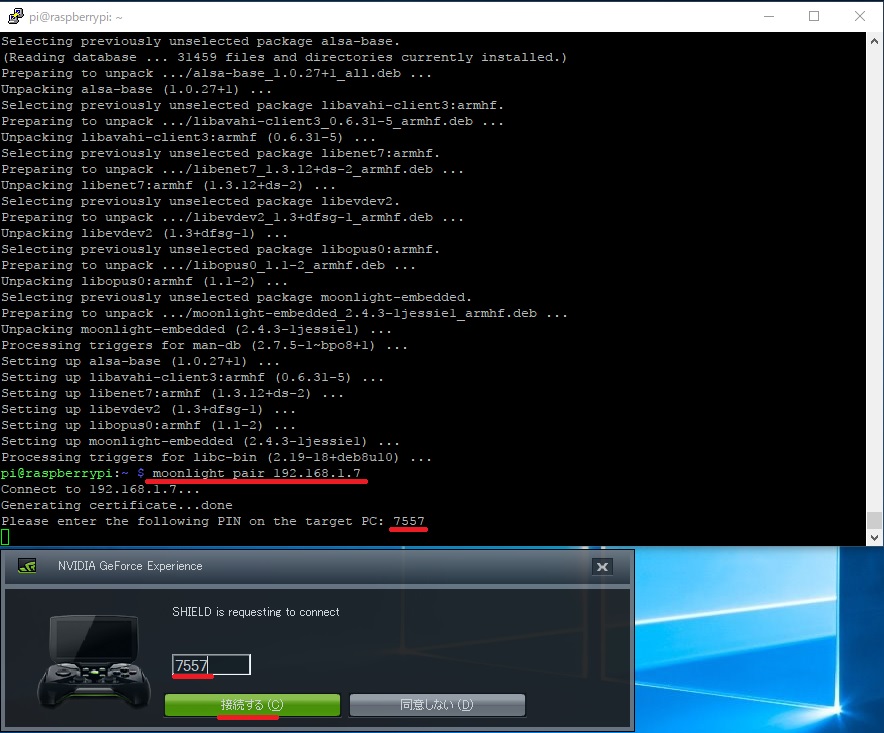Click the terminal scrollbar up arrow
The height and width of the screenshot is (733, 884).
[x=874, y=41]
